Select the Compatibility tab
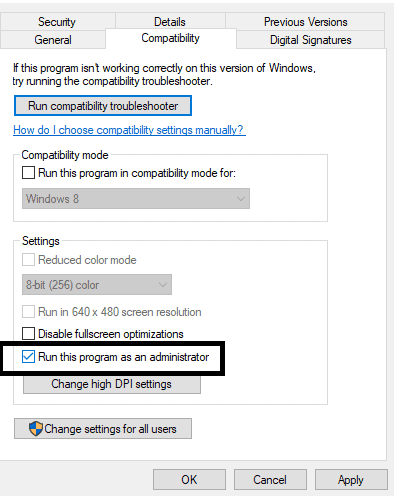 170,38
